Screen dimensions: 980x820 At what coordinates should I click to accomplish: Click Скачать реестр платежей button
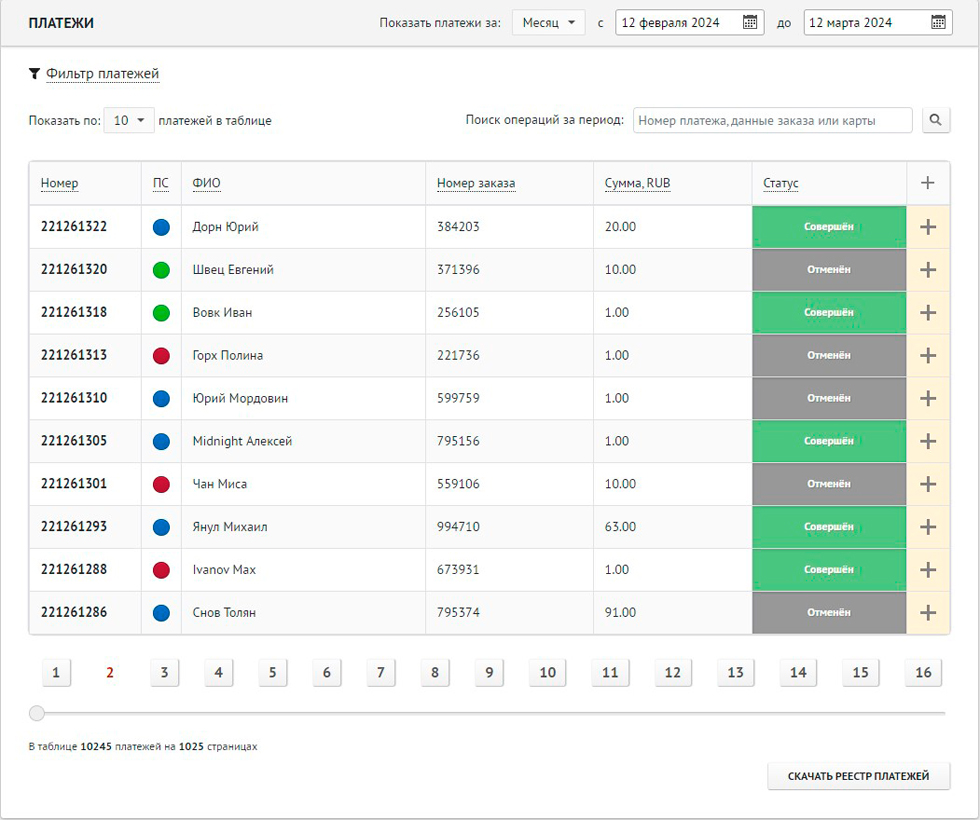pos(858,776)
